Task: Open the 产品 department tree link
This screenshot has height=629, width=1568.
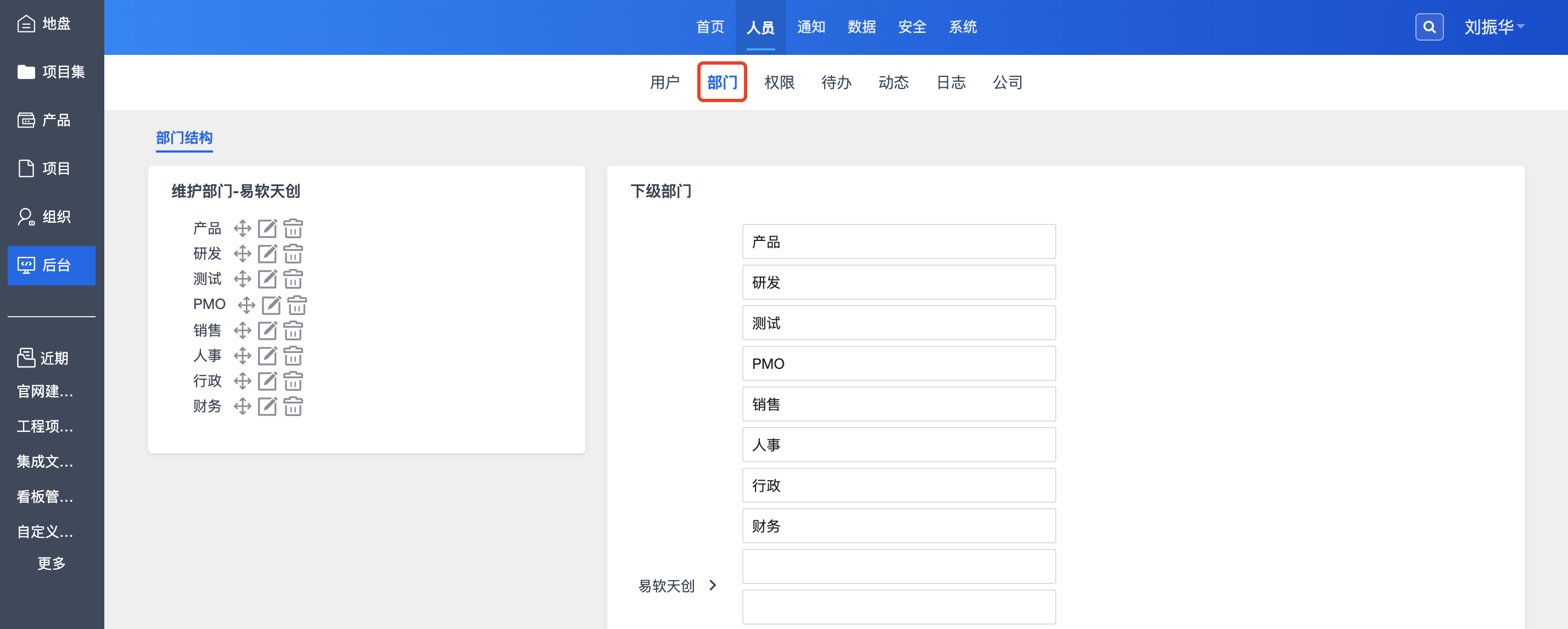Action: [207, 229]
